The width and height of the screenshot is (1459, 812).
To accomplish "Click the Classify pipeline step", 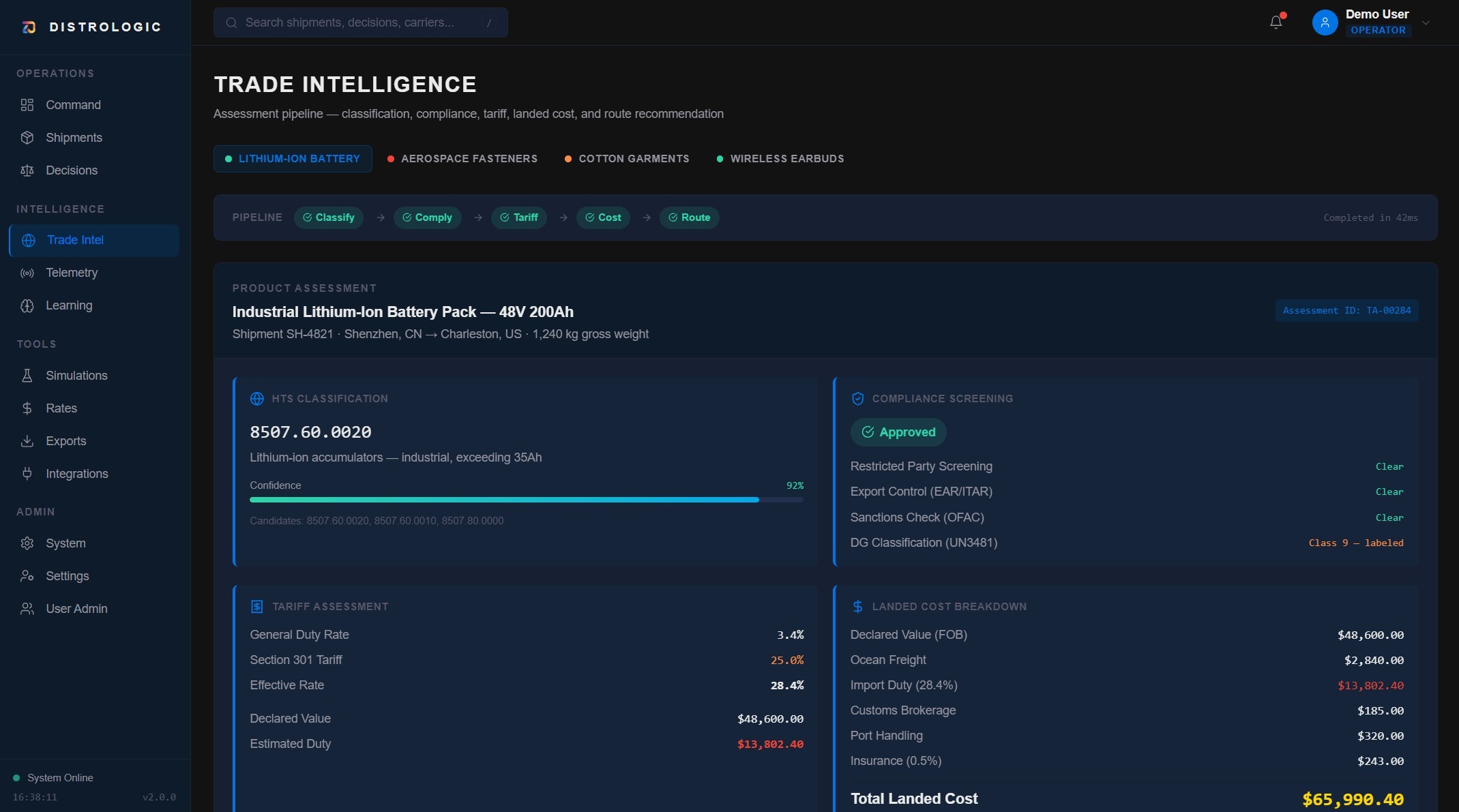I will click(x=329, y=217).
